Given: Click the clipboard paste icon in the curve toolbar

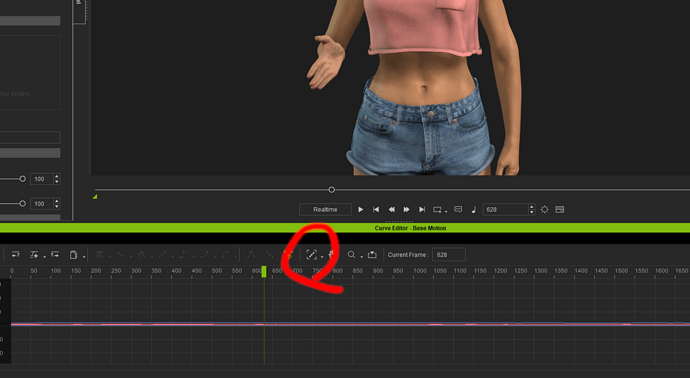Looking at the screenshot, I should click(x=73, y=254).
